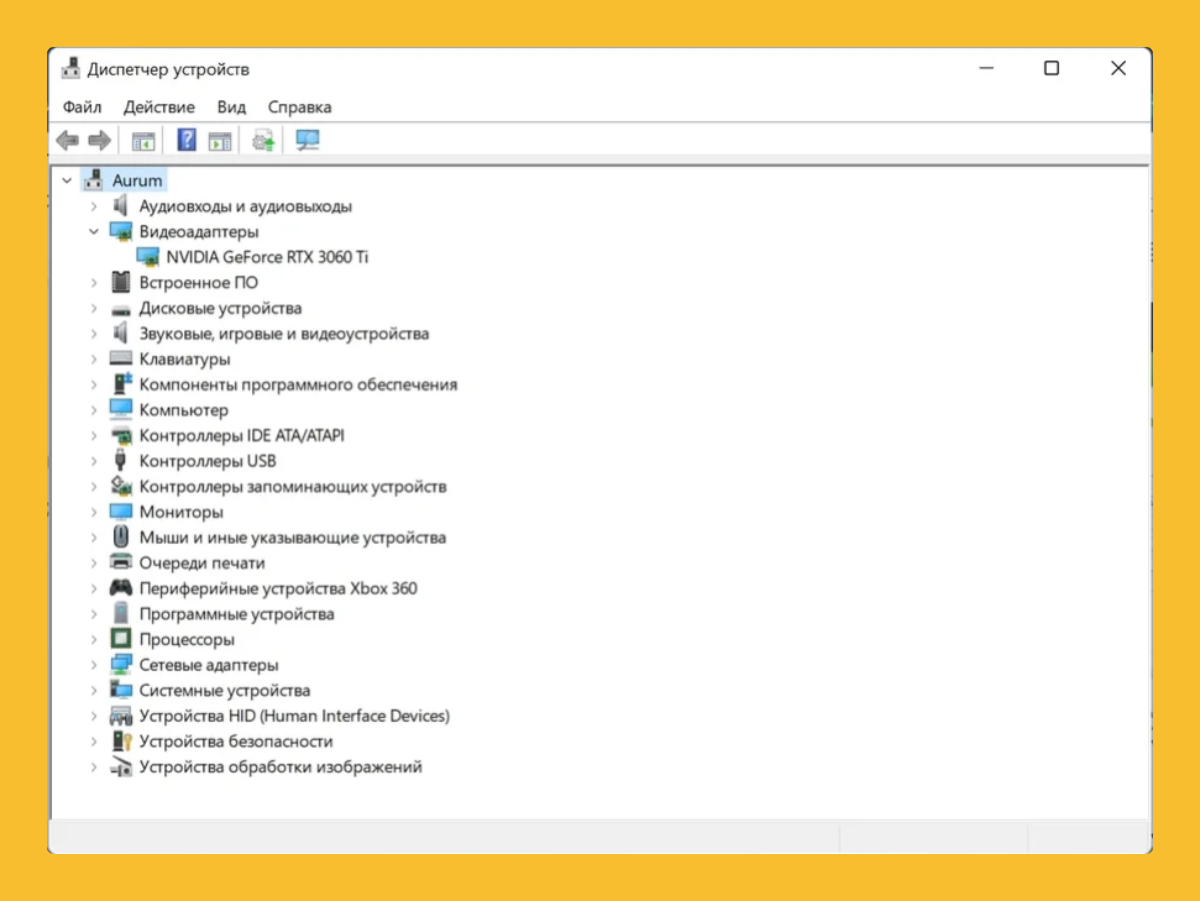Open the blue Help question-mark toolbar icon
The width and height of the screenshot is (1200, 901).
186,141
